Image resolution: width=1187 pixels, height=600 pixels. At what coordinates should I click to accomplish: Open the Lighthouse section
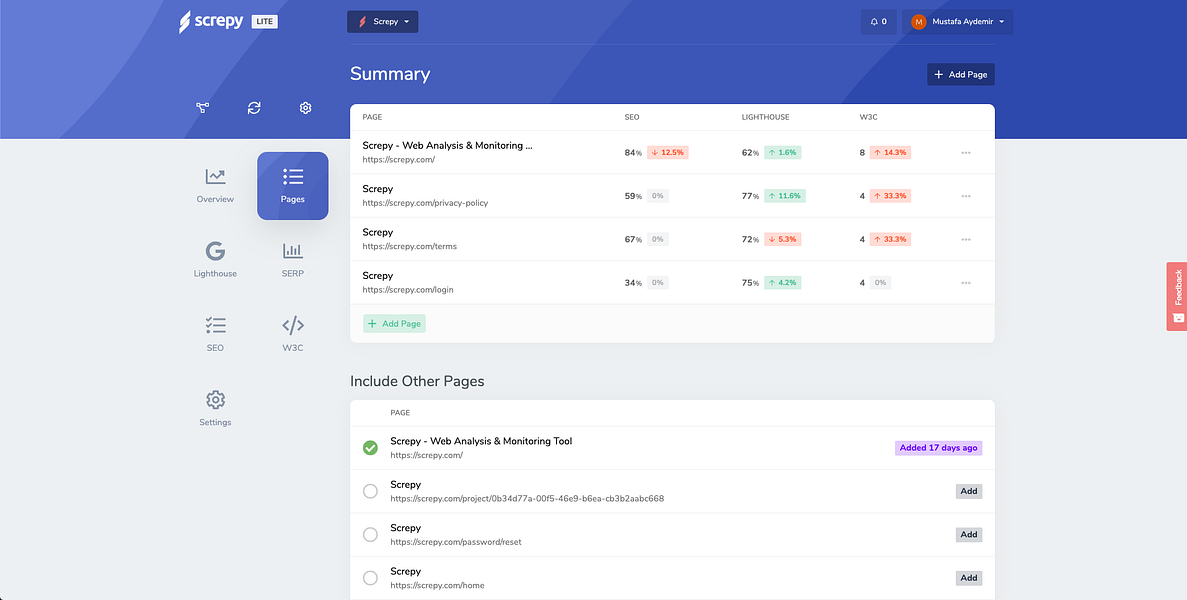(215, 260)
